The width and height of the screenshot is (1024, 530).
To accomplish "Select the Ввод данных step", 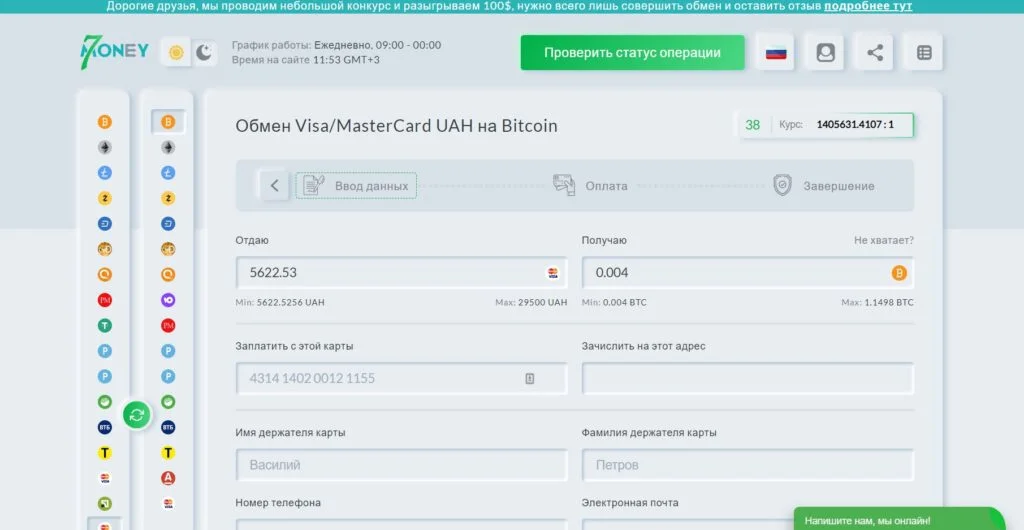I will click(x=356, y=185).
